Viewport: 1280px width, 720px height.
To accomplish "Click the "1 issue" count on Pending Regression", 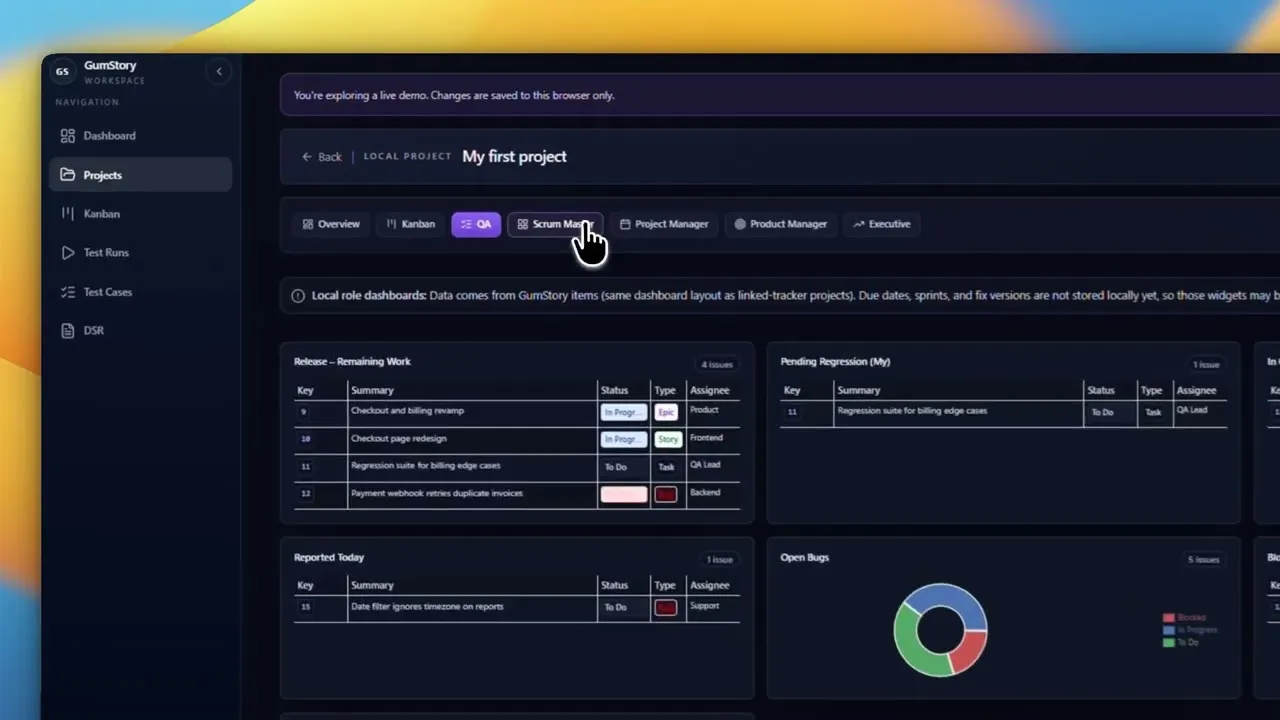I will (x=1206, y=365).
